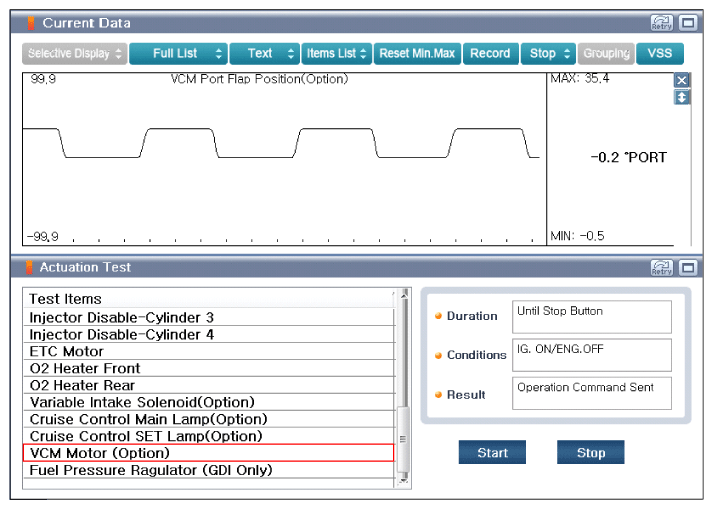Click Retry icon in Current Data header
Image resolution: width=713 pixels, height=509 pixels.
(662, 23)
